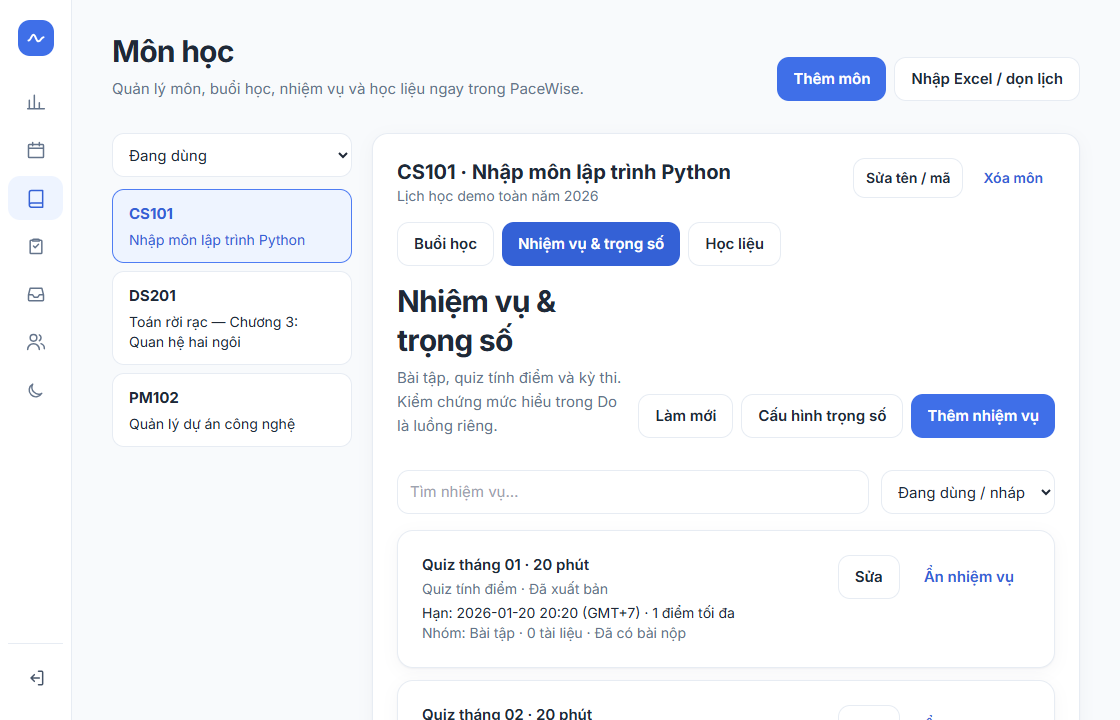Click the 'Sửa tên / mã' button
The width and height of the screenshot is (1120, 720).
click(x=908, y=178)
